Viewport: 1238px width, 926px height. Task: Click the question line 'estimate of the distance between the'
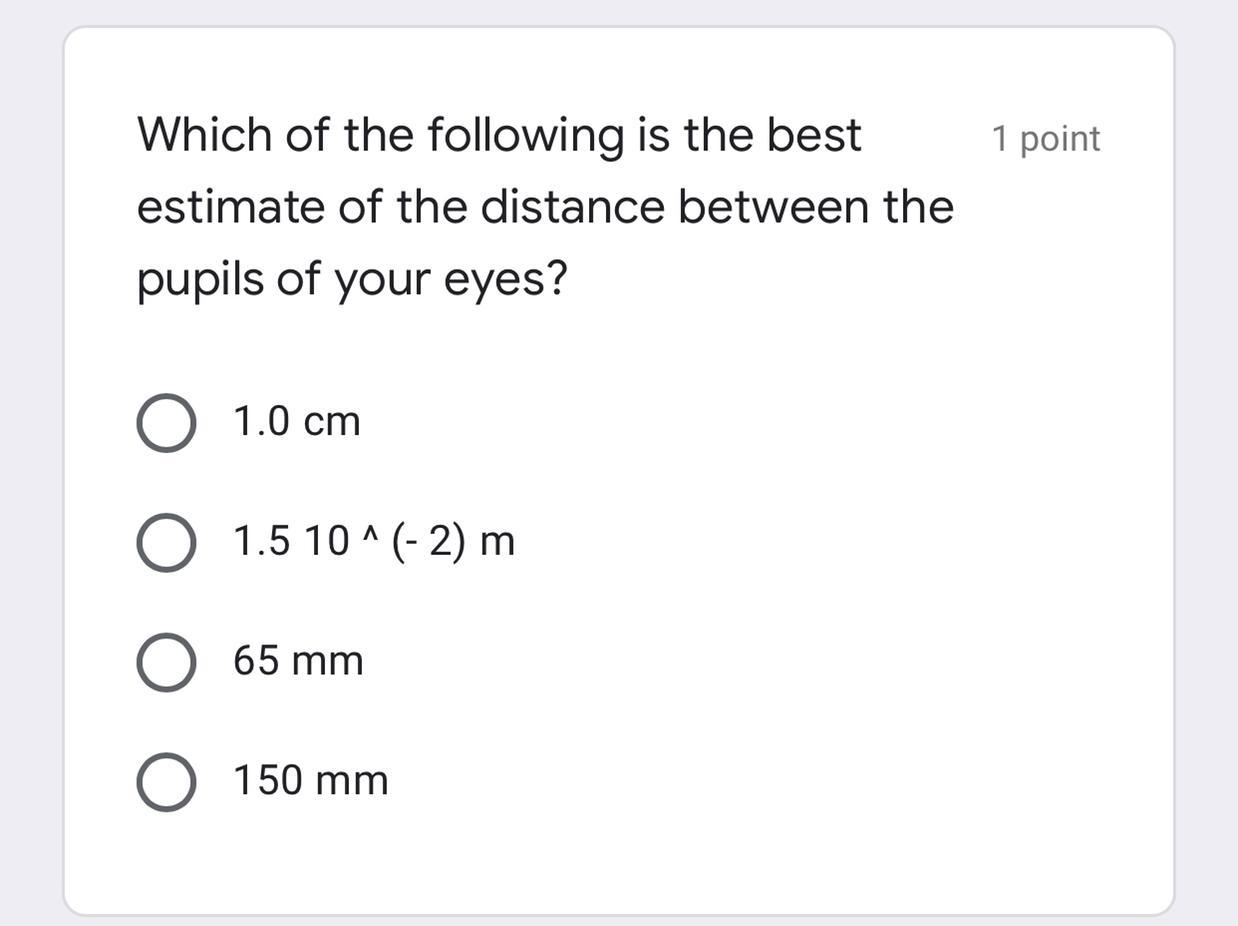545,207
